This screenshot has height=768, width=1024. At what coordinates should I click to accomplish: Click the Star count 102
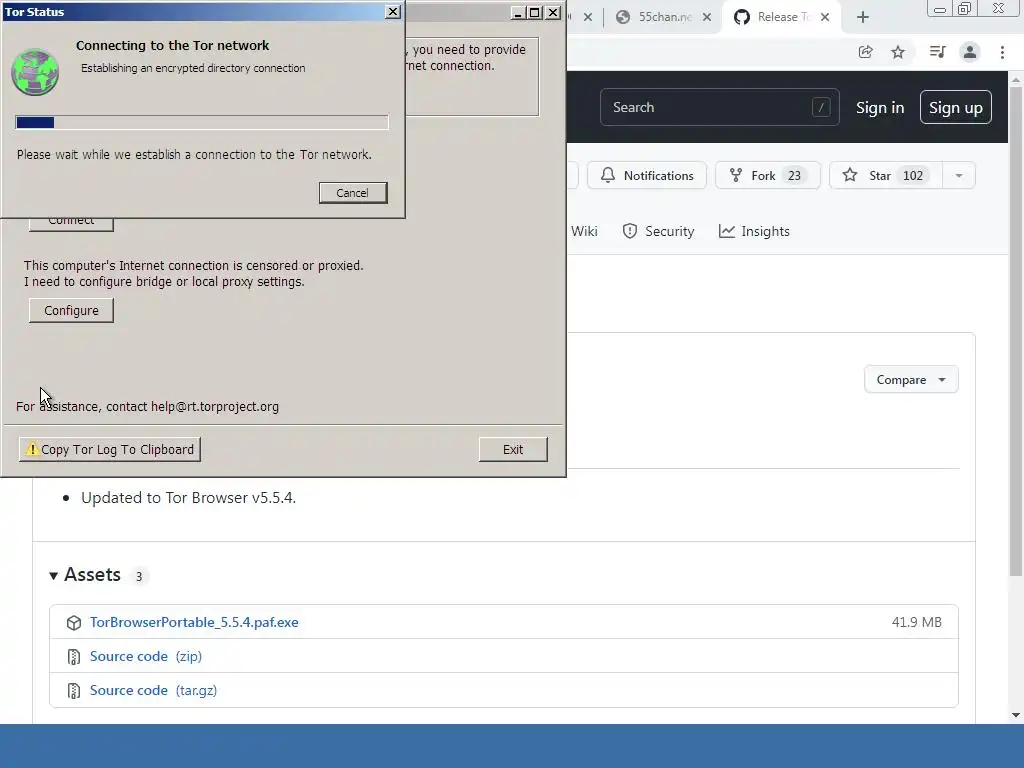(913, 176)
